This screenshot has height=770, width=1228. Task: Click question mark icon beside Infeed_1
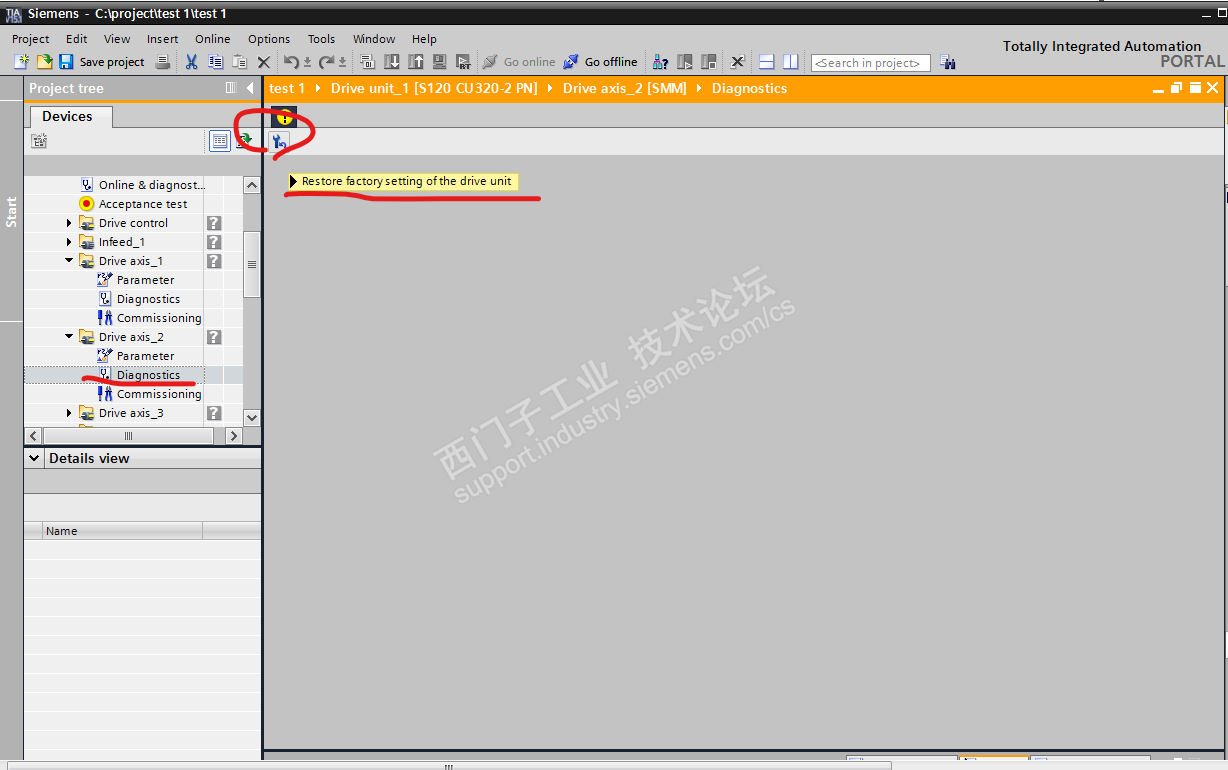(x=214, y=242)
